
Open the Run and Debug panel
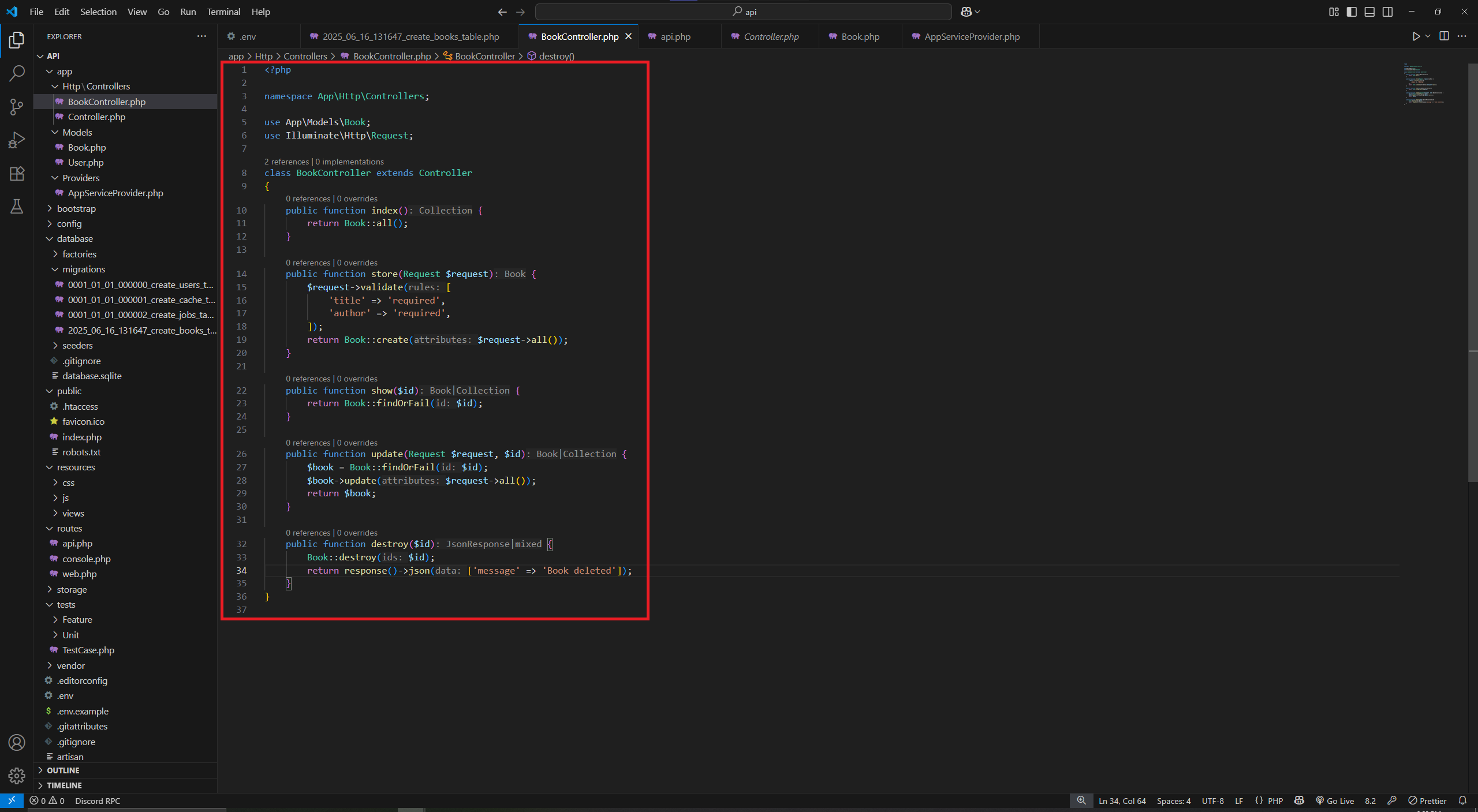(17, 139)
